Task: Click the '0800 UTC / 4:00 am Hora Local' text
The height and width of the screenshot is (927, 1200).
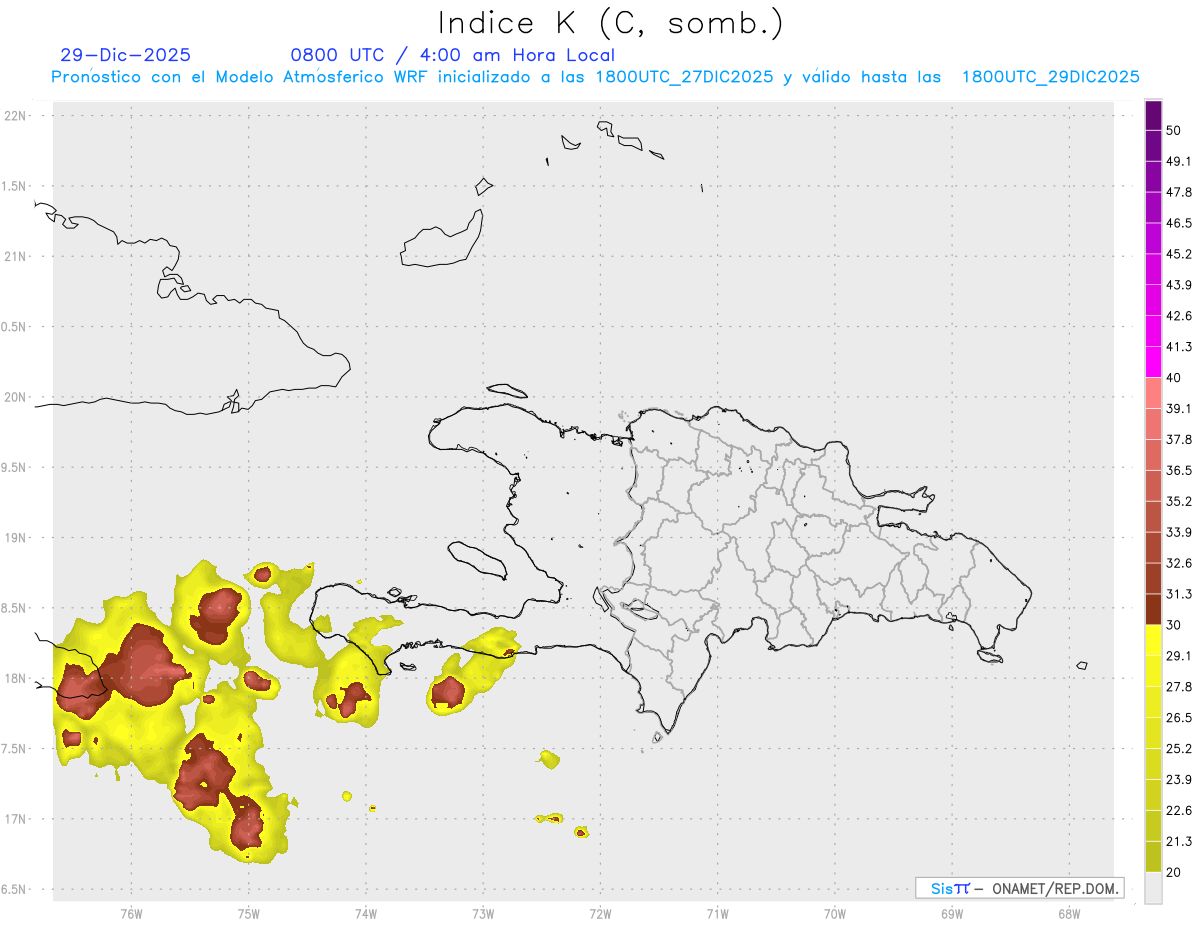Action: (452, 55)
